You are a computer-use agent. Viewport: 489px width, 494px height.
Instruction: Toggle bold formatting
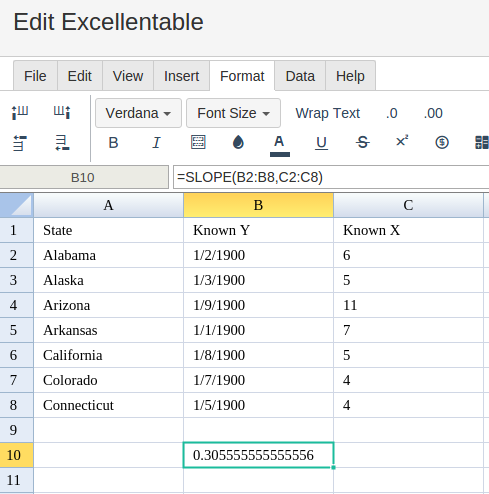point(113,143)
